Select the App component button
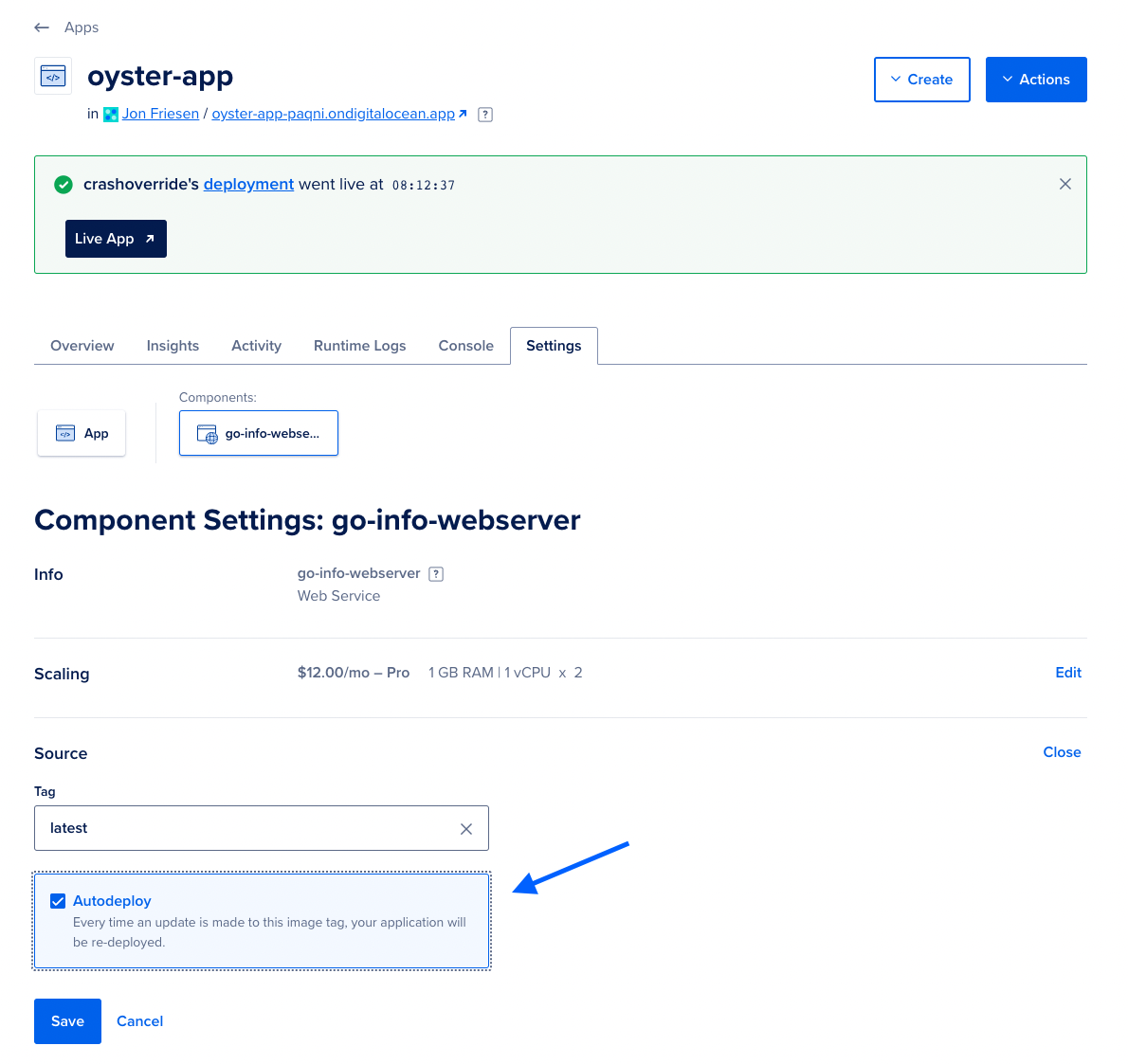The height and width of the screenshot is (1064, 1128). click(81, 433)
